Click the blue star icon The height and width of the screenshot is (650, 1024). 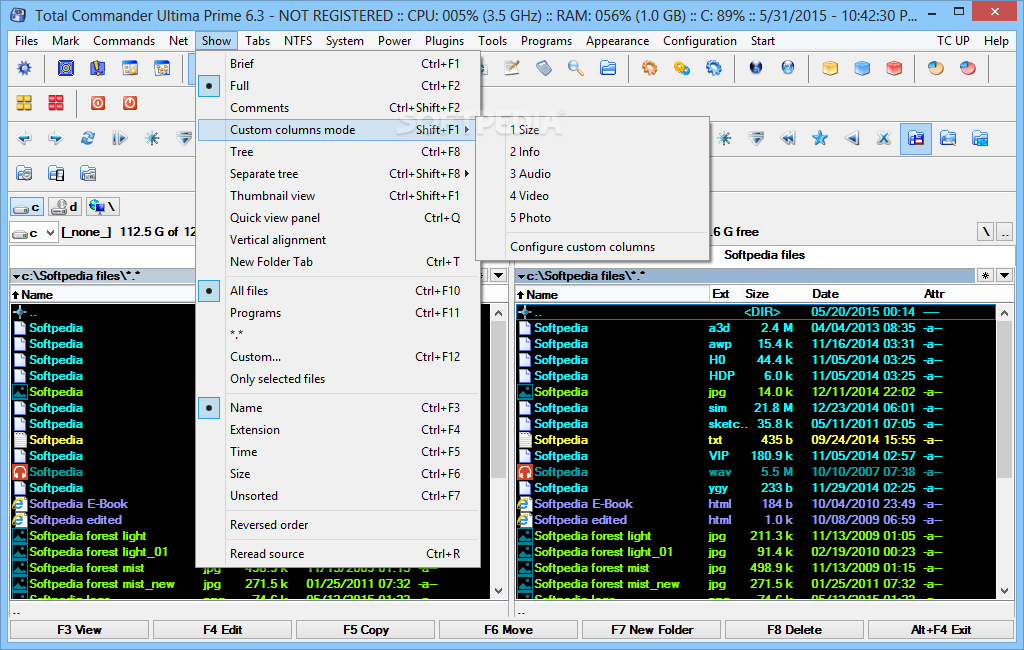[820, 138]
